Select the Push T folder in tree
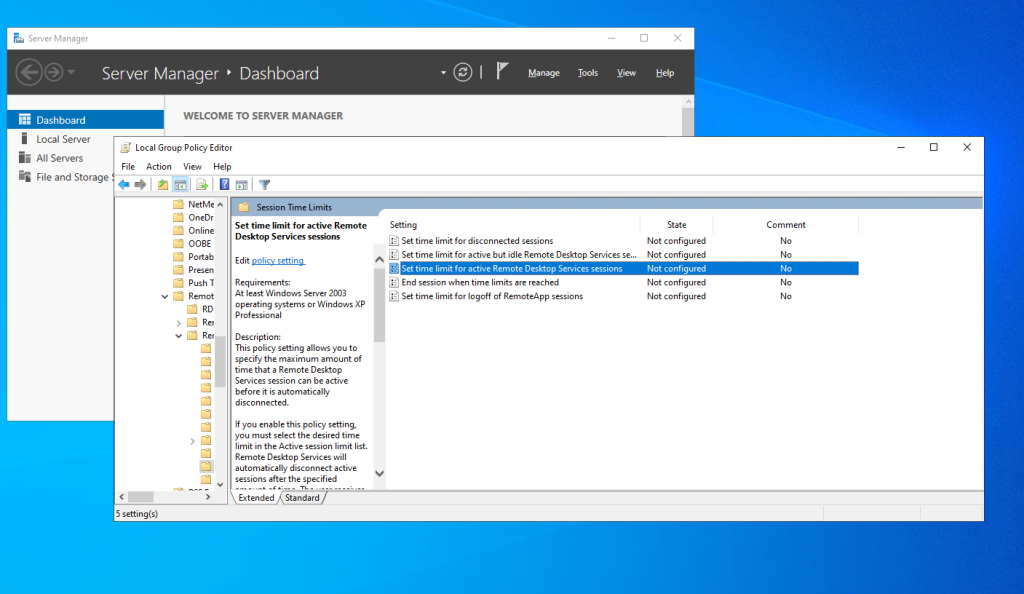Image resolution: width=1024 pixels, height=594 pixels. coord(193,283)
